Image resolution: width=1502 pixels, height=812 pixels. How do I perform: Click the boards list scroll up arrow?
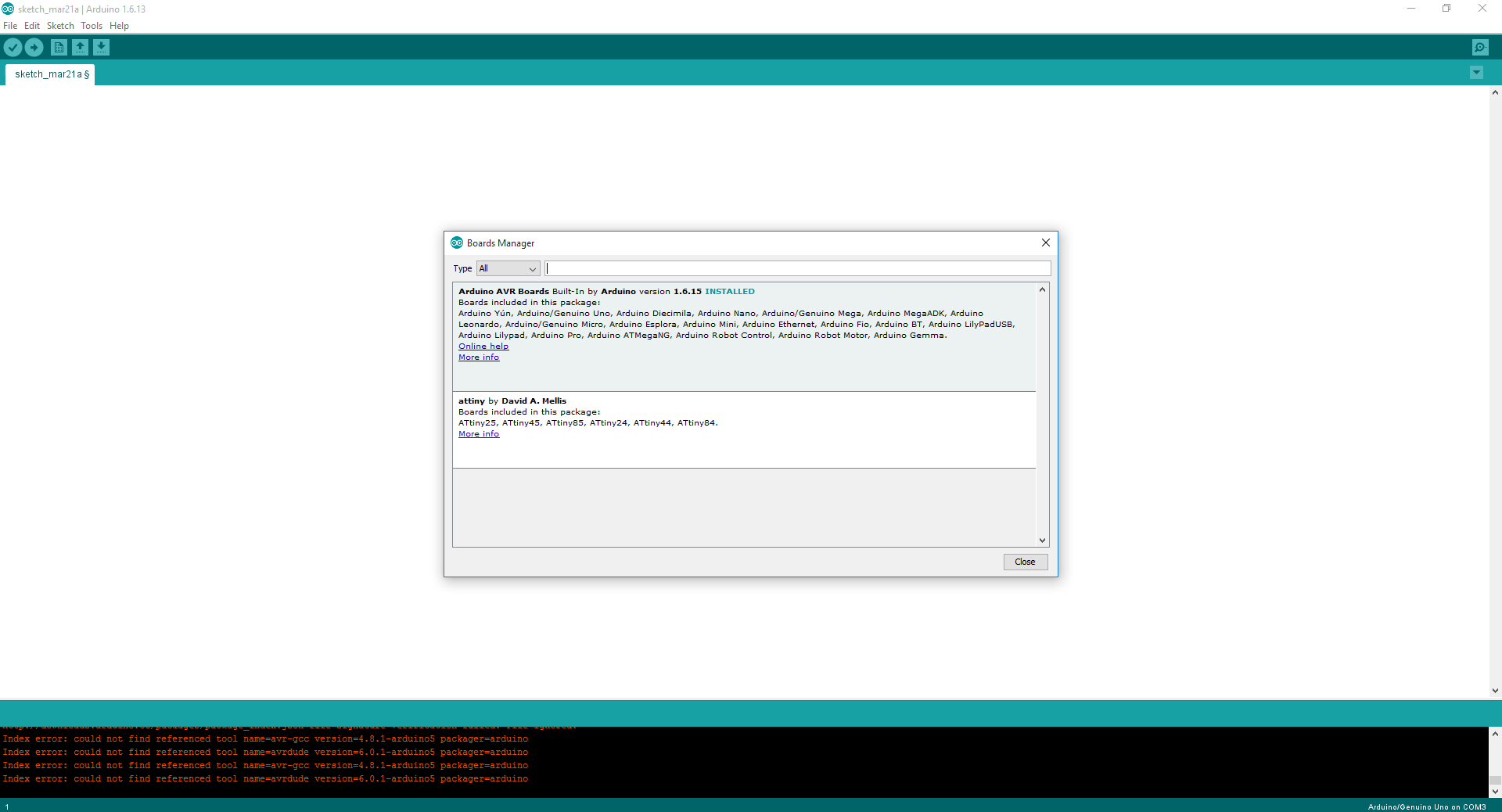point(1042,289)
